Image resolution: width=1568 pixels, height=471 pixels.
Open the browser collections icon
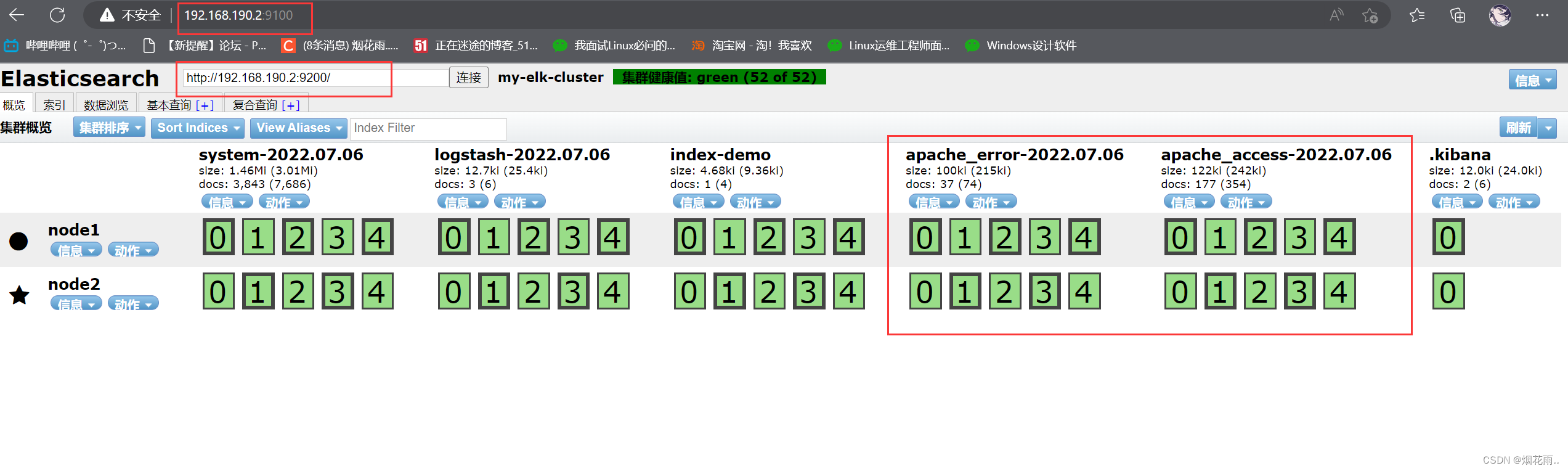click(x=1458, y=15)
